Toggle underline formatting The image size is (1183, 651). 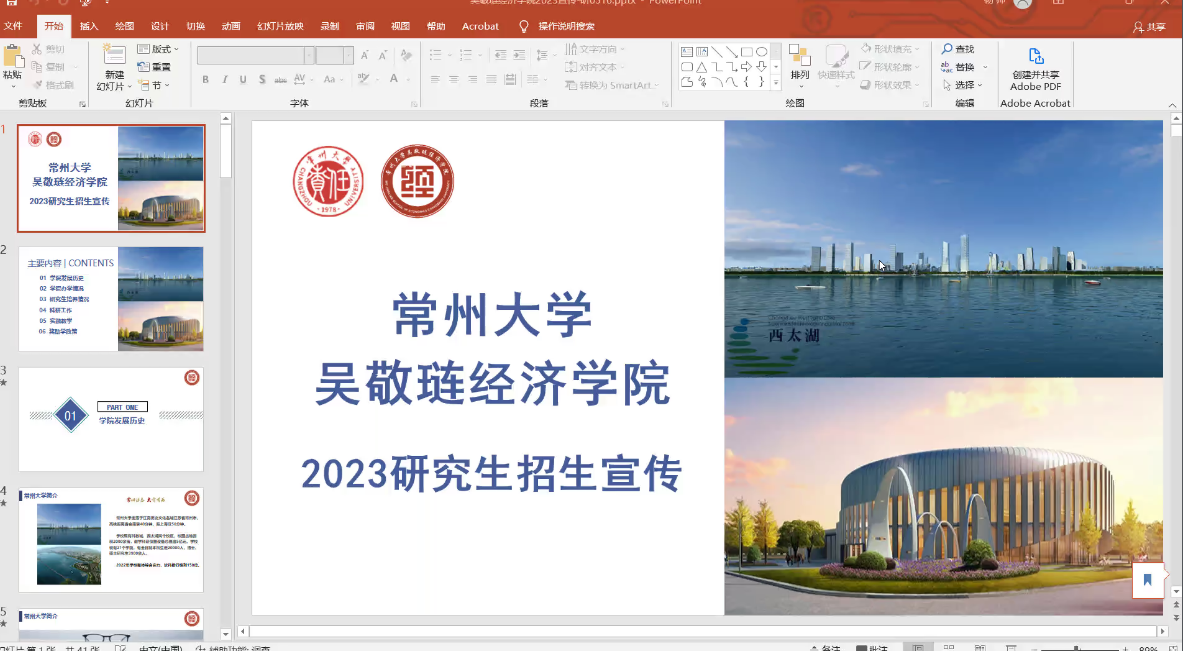click(x=243, y=80)
